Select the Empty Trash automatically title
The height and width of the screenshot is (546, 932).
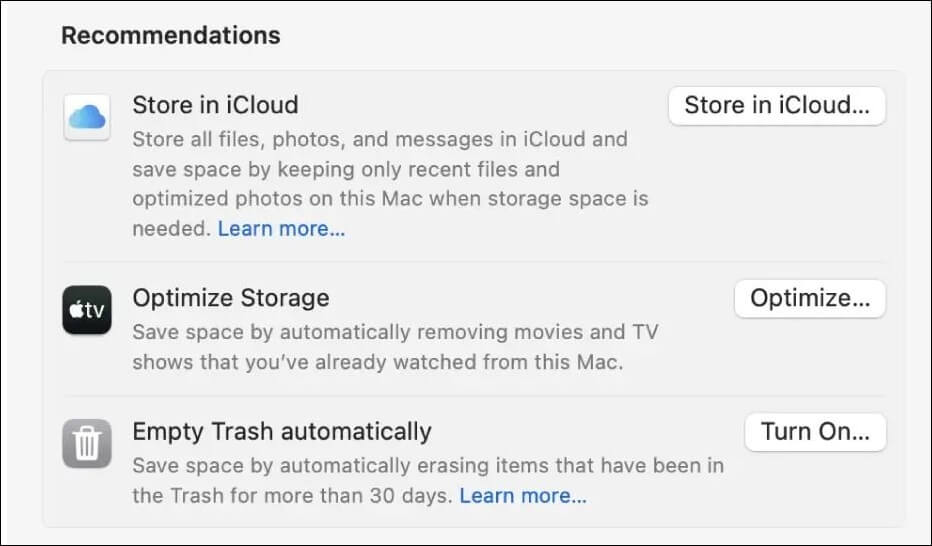click(282, 432)
